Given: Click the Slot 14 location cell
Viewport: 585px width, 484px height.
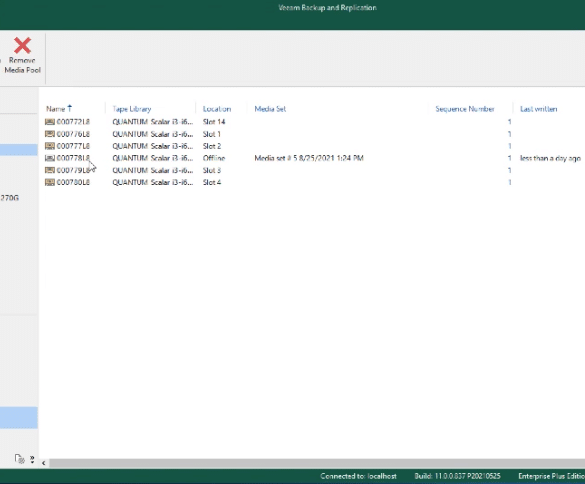Looking at the screenshot, I should (x=214, y=122).
